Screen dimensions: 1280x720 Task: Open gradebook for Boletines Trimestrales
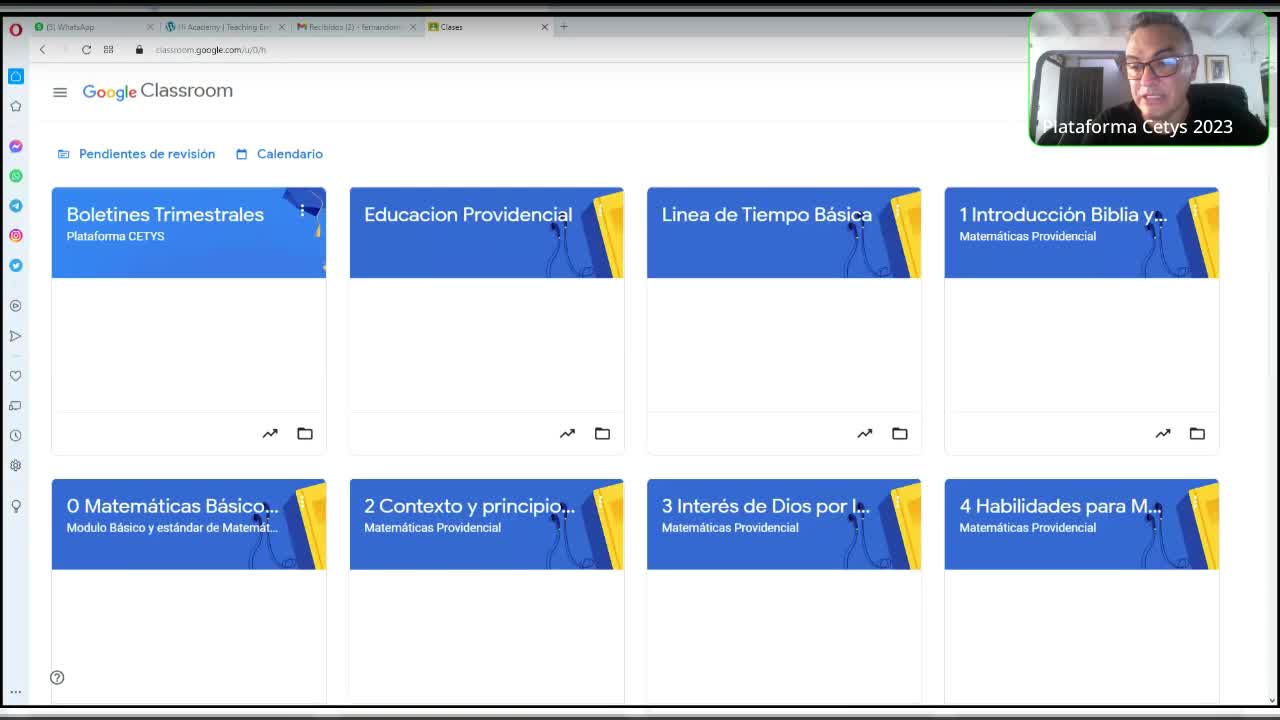(x=270, y=433)
